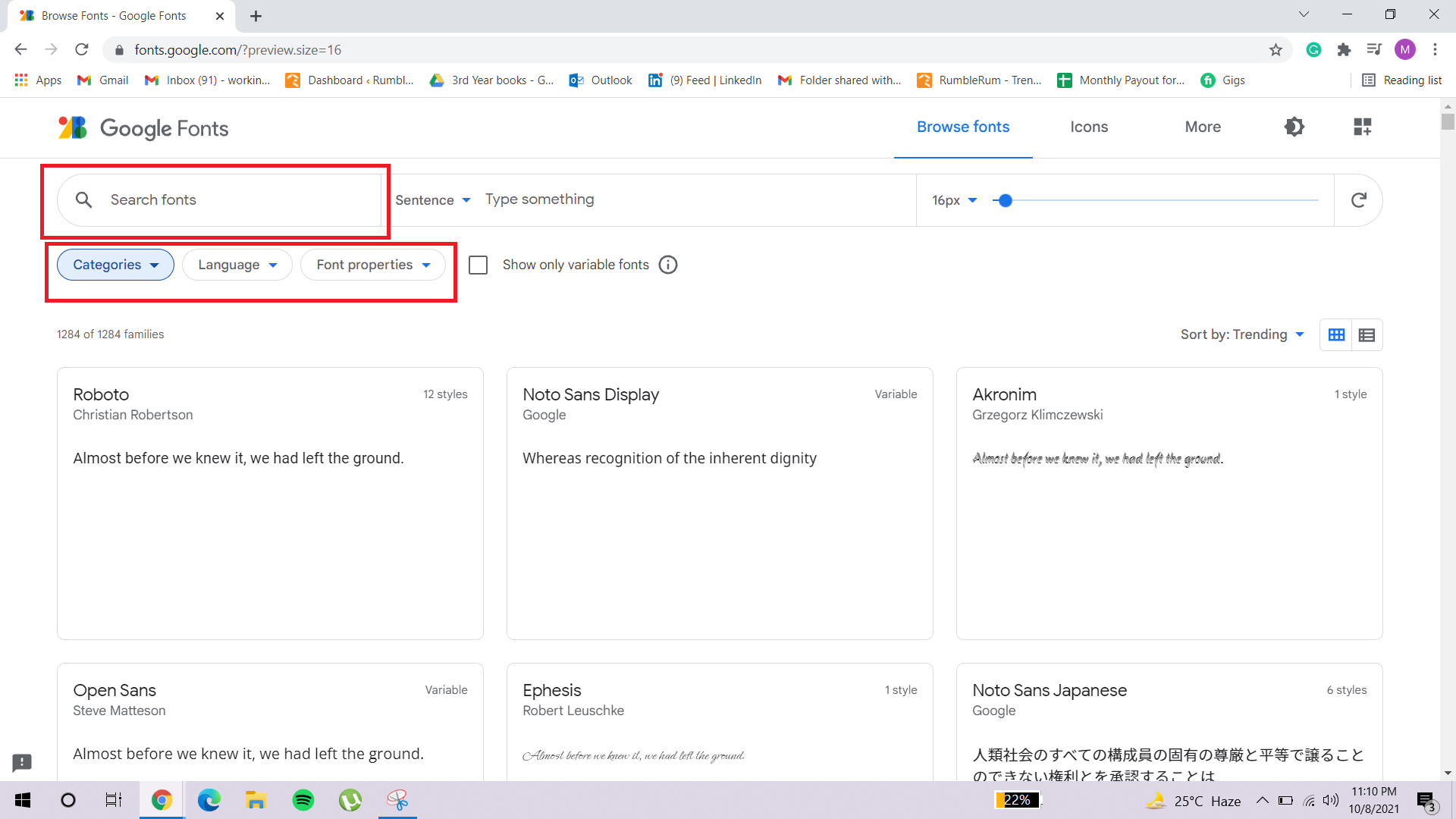This screenshot has width=1456, height=819.
Task: Select the Browse fonts tab
Action: tap(963, 127)
